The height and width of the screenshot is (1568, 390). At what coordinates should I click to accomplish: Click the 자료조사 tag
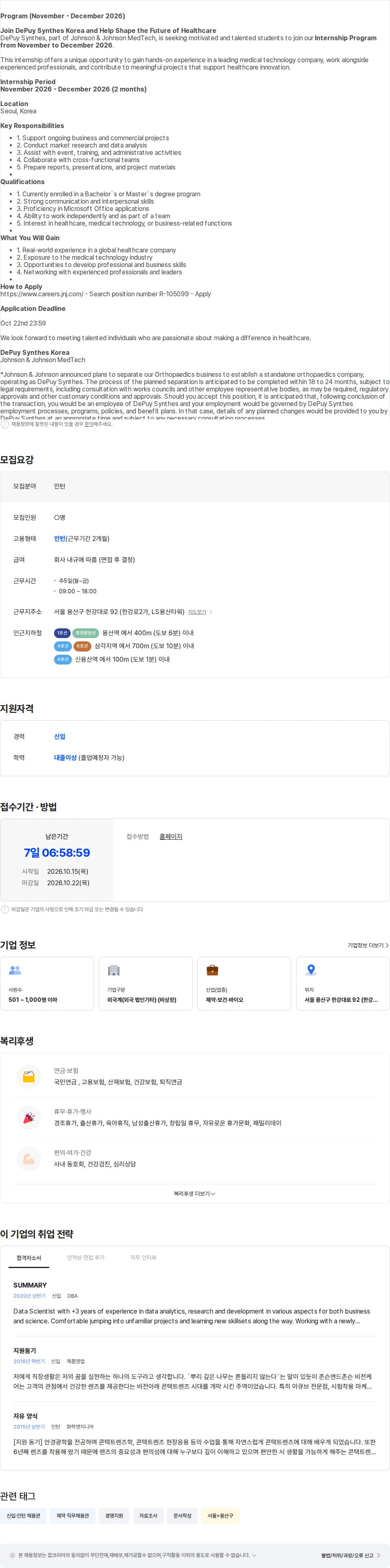(148, 1516)
